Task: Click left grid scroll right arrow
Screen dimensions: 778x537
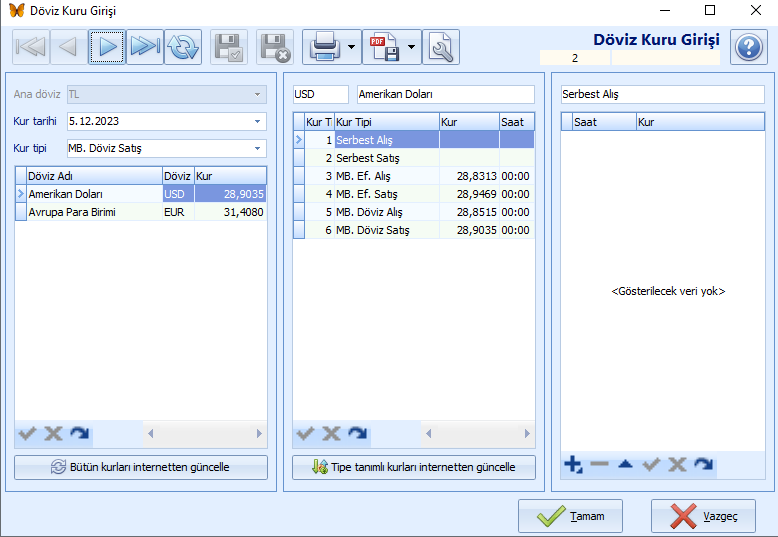Action: [x=259, y=433]
